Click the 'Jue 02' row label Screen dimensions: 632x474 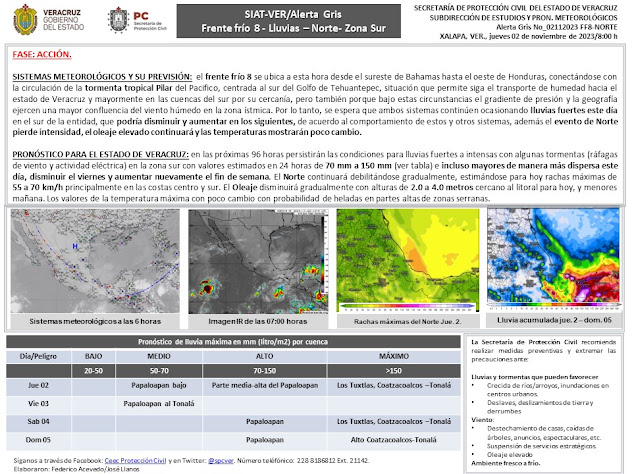(x=38, y=385)
